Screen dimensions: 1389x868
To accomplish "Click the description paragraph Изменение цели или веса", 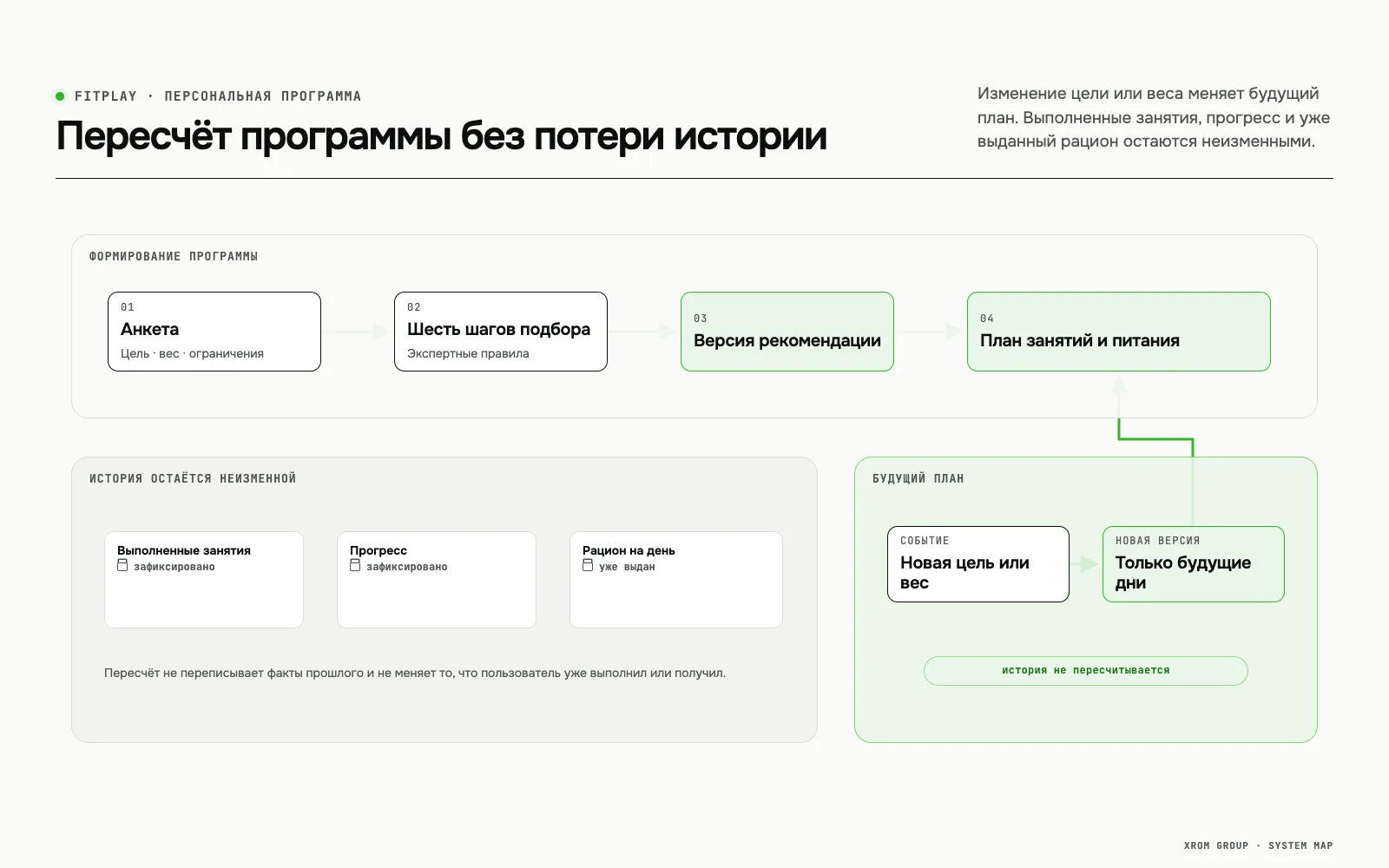I will point(1154,117).
